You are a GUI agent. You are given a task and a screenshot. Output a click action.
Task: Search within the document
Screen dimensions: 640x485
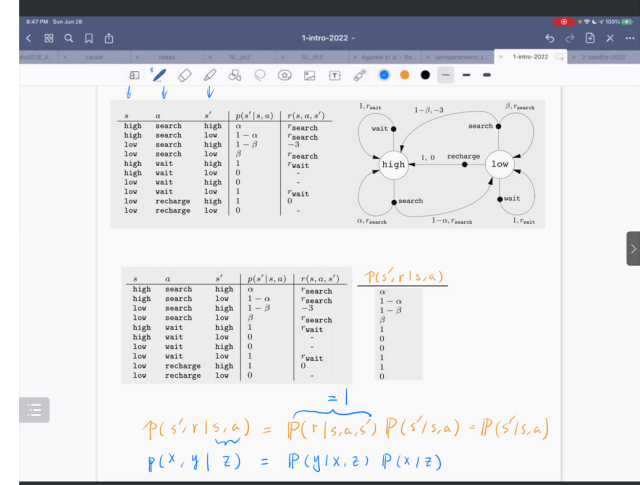(x=69, y=38)
